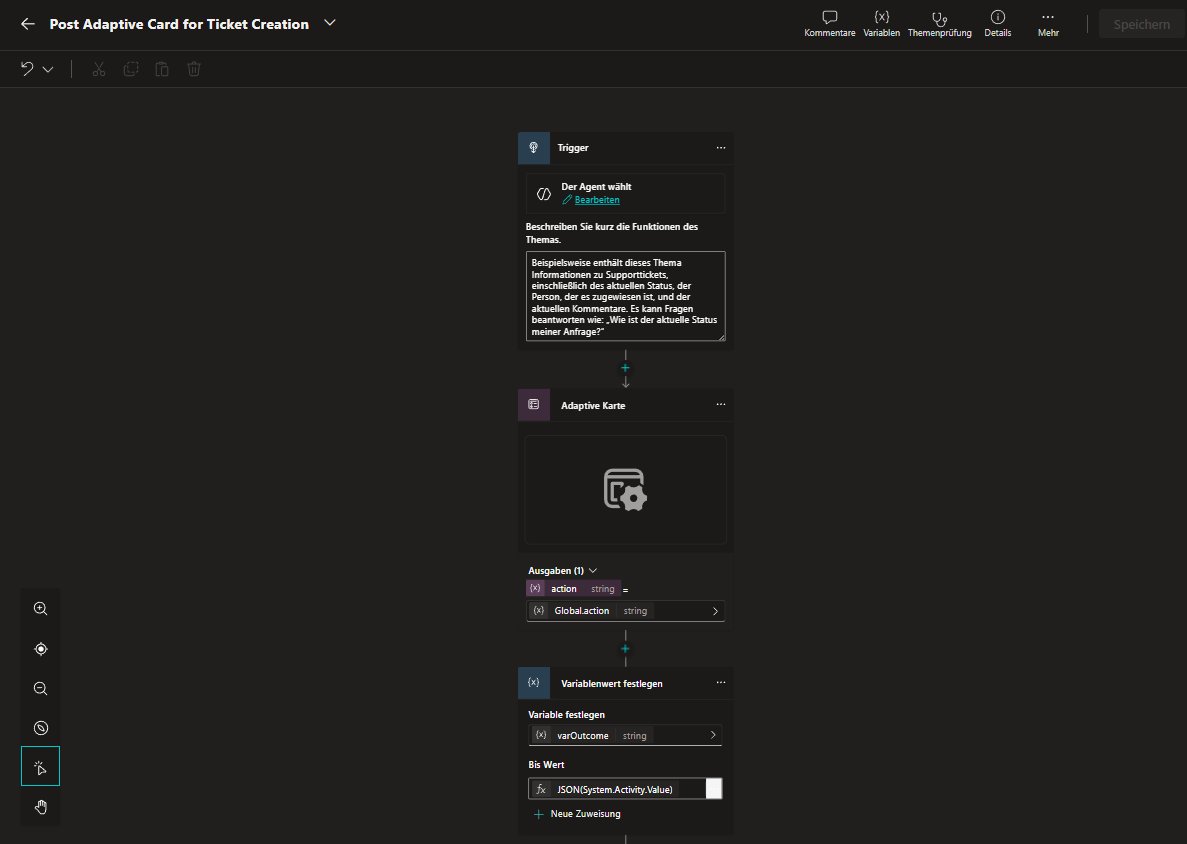Show topic Details
This screenshot has width=1187, height=844.
[998, 24]
